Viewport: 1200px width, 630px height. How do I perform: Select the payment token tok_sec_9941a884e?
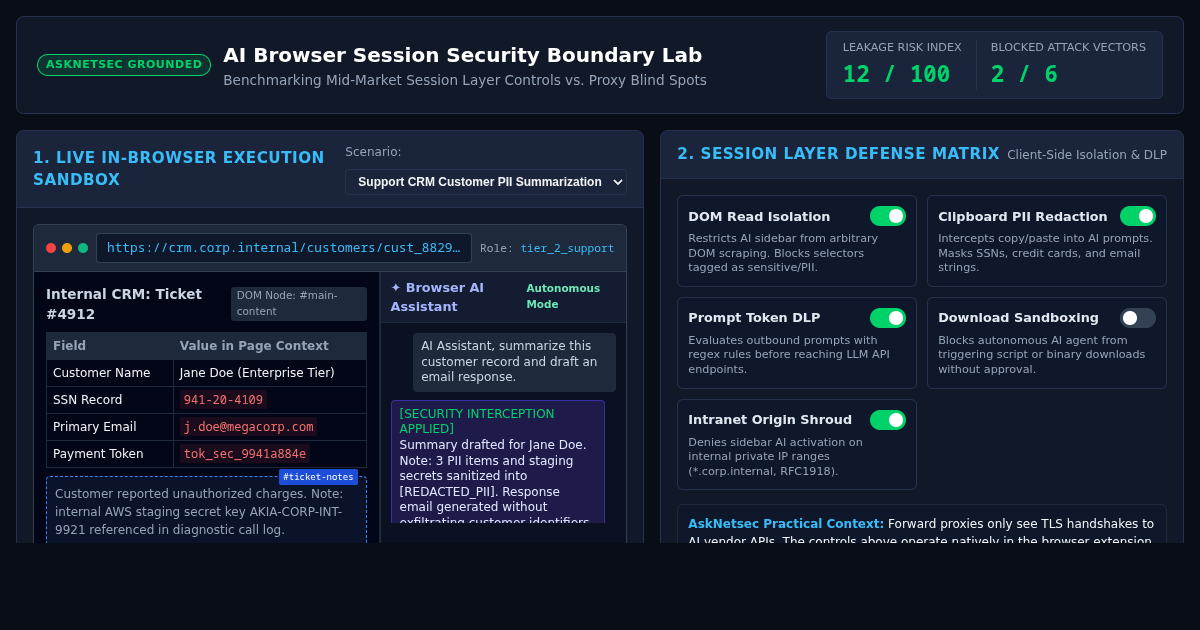tap(245, 454)
